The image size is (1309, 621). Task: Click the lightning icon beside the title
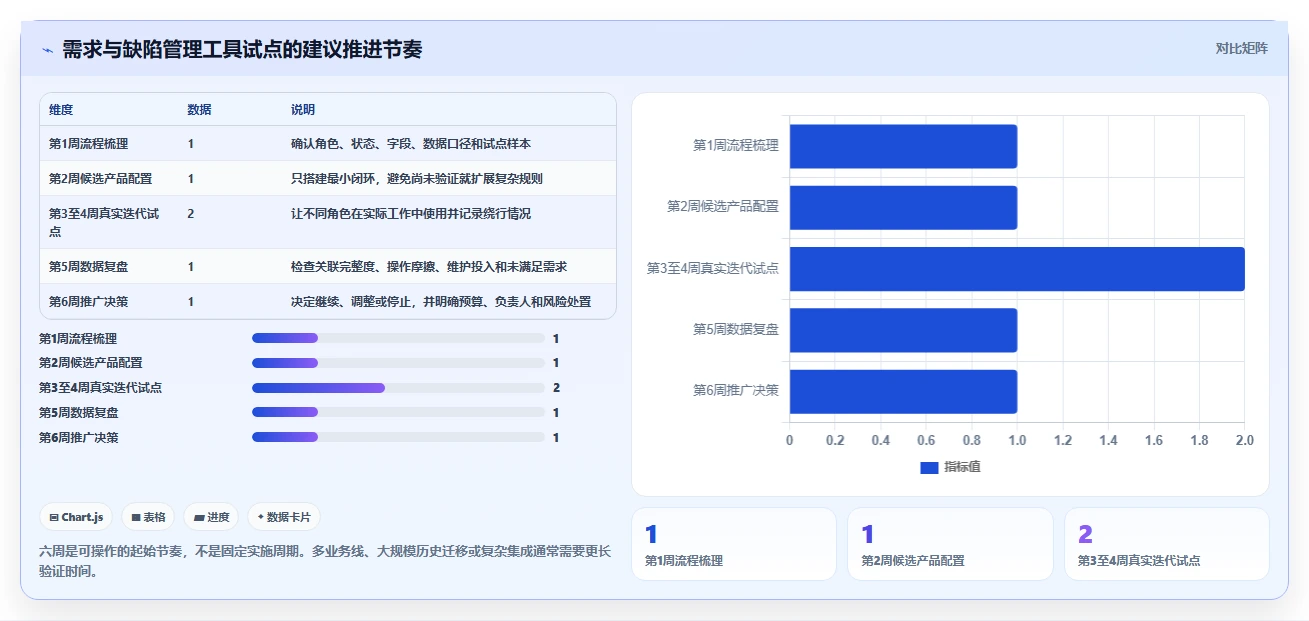click(x=47, y=50)
